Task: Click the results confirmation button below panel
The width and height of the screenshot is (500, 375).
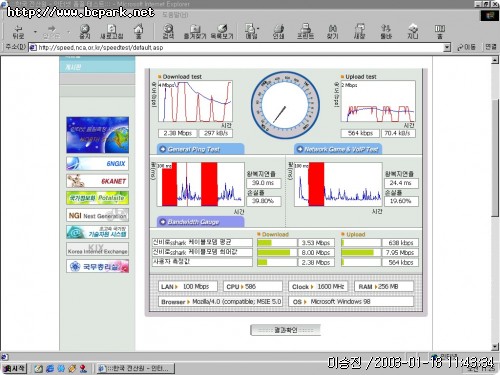Action: click(285, 330)
